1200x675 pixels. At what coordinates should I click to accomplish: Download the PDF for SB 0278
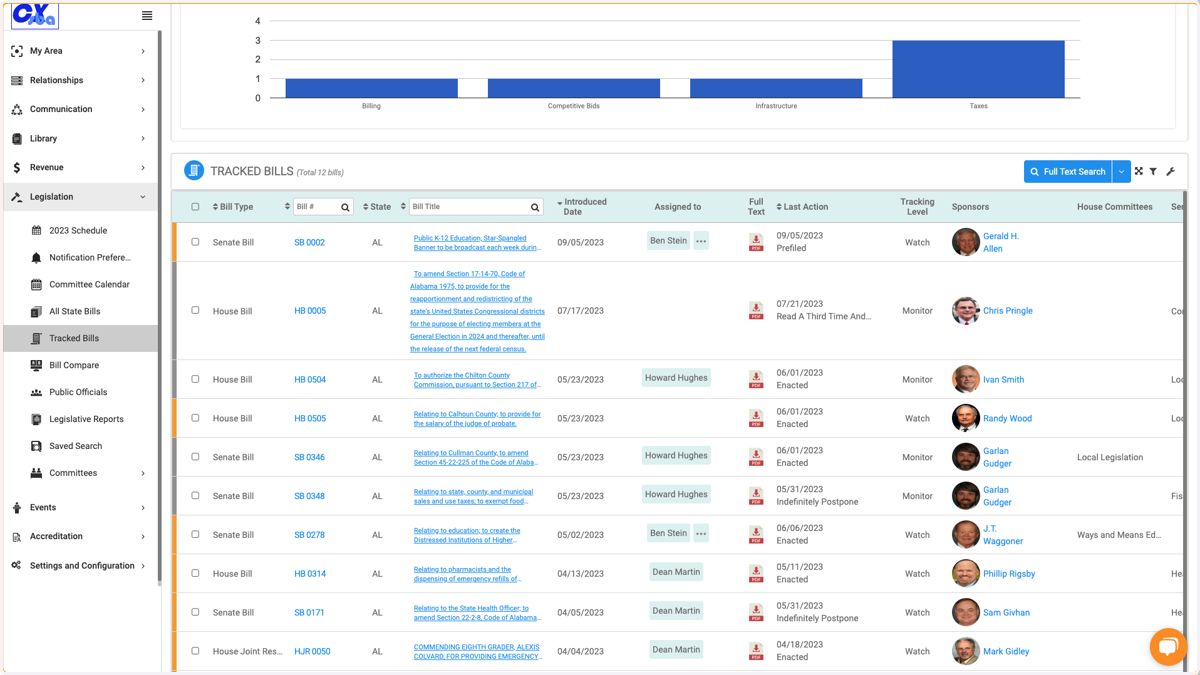pos(756,535)
